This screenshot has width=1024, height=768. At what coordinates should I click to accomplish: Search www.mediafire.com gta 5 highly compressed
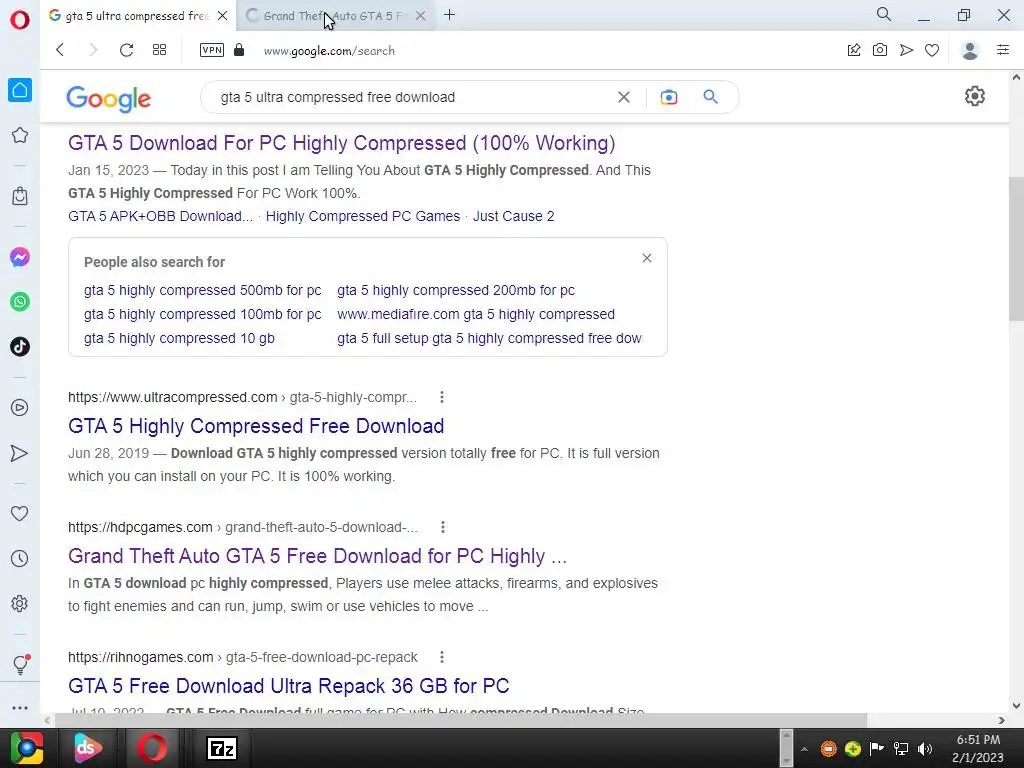point(476,314)
